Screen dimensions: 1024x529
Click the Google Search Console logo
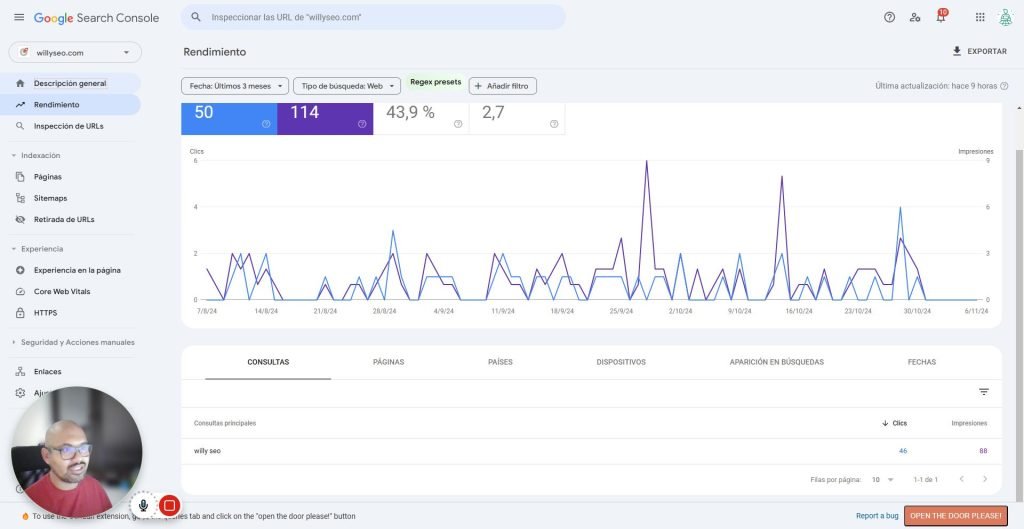click(97, 18)
